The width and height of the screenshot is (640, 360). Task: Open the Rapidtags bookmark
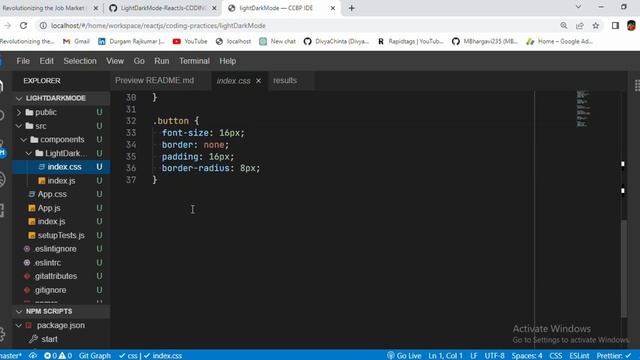click(410, 41)
